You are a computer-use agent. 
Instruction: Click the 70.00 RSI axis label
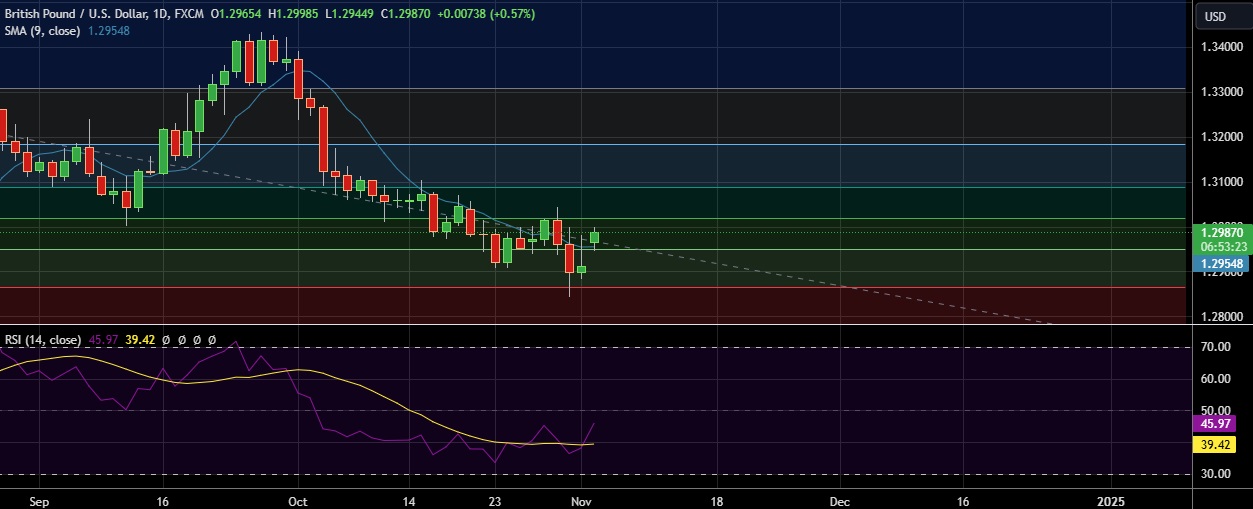1216,347
